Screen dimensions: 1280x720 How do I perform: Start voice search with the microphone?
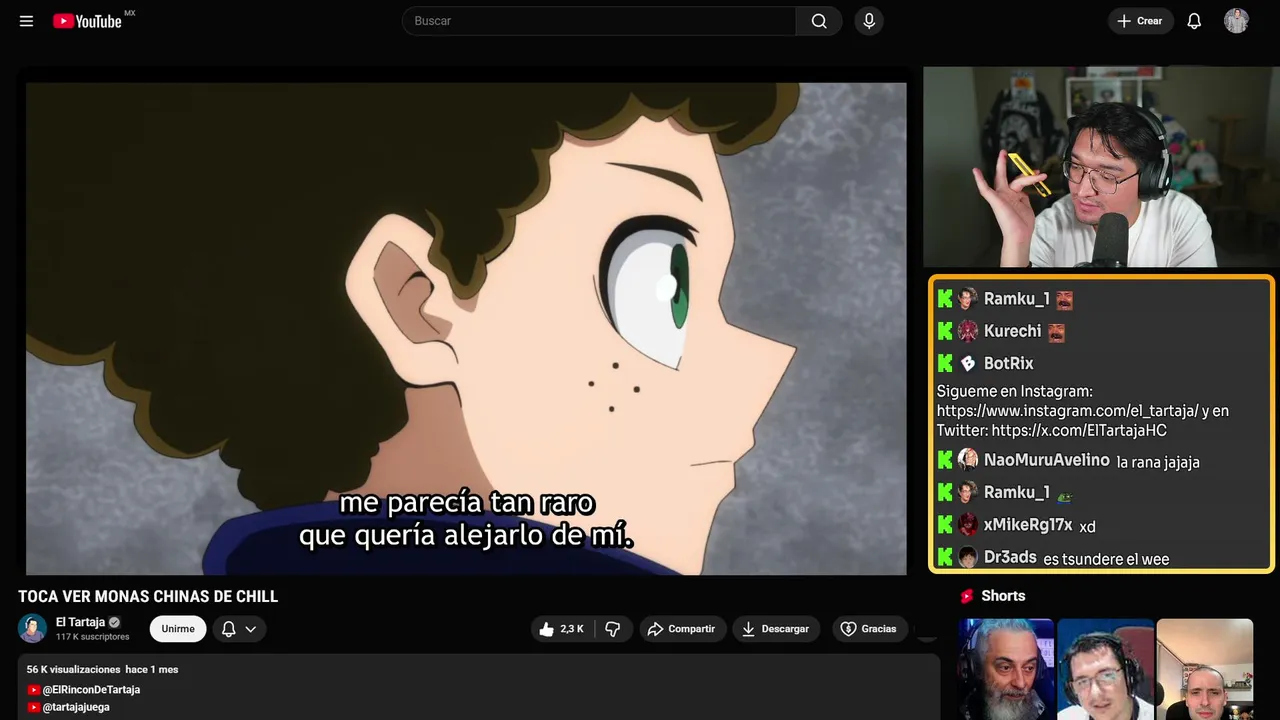click(869, 21)
